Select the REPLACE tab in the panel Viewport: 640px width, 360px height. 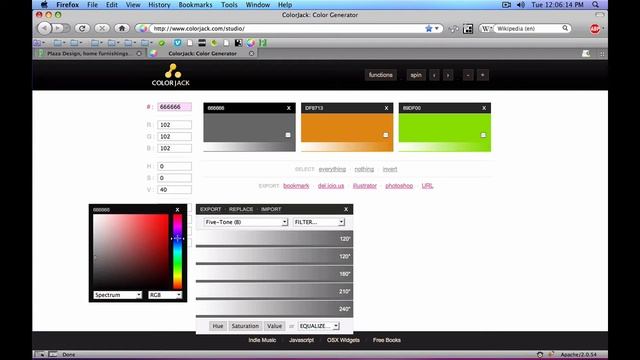pyautogui.click(x=241, y=209)
